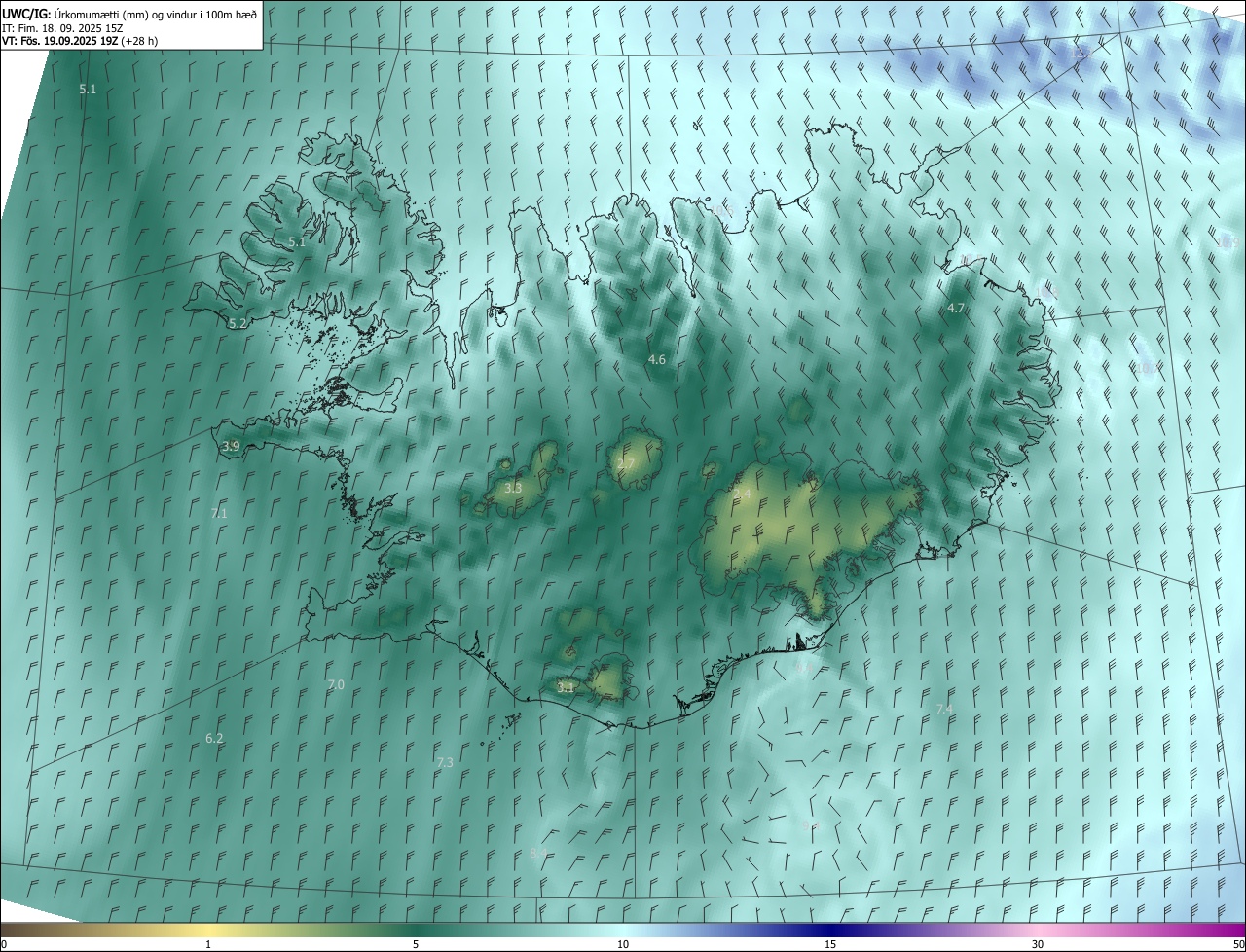Click the 30 tick label on the colorbar
This screenshot has height=952, width=1246.
pyautogui.click(x=1038, y=944)
